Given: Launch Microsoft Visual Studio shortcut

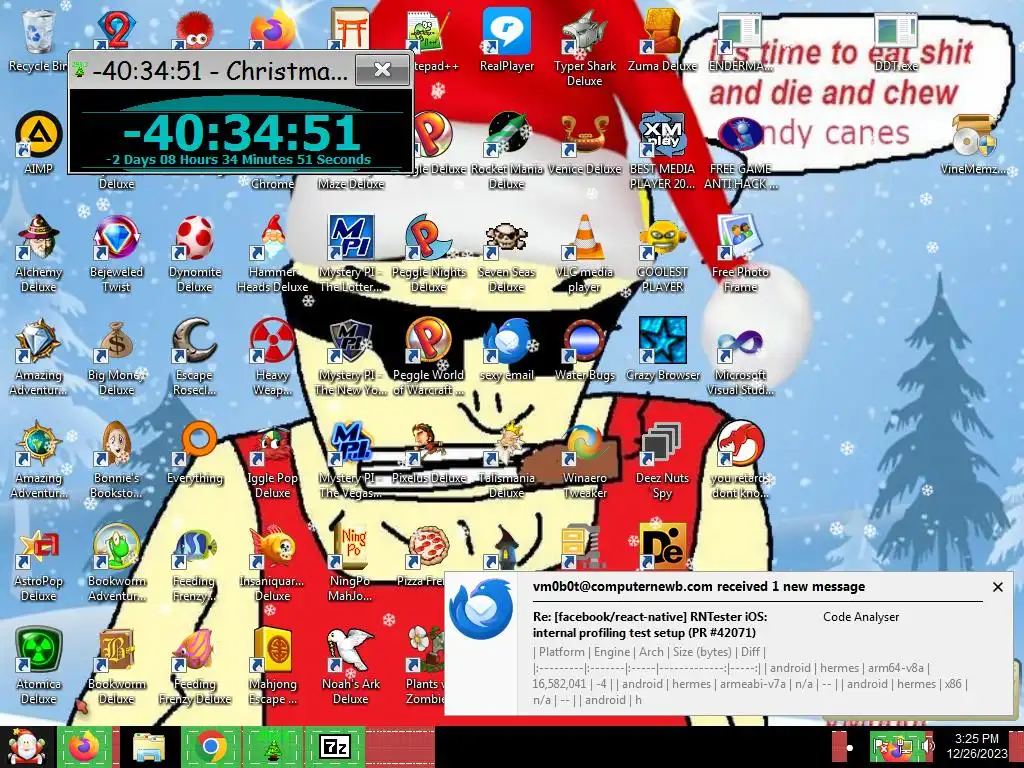Looking at the screenshot, I should click(740, 341).
